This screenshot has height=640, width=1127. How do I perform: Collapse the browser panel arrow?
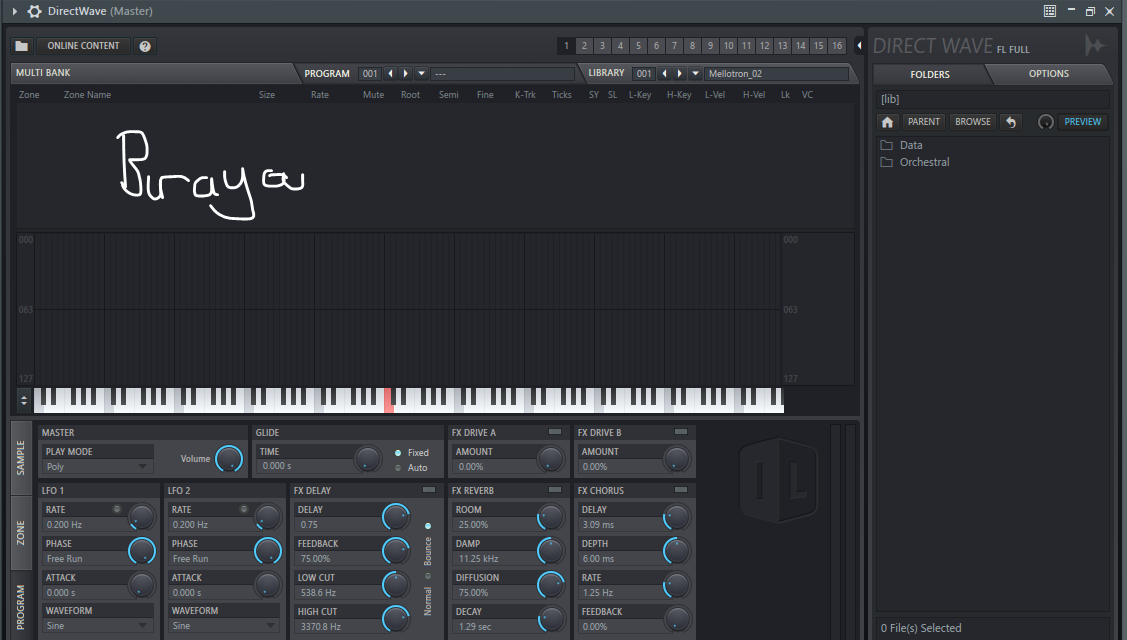pos(859,46)
